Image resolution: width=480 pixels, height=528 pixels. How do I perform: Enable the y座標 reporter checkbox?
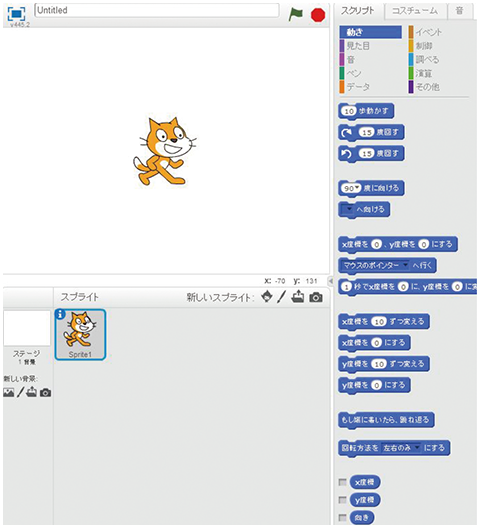[x=343, y=499]
